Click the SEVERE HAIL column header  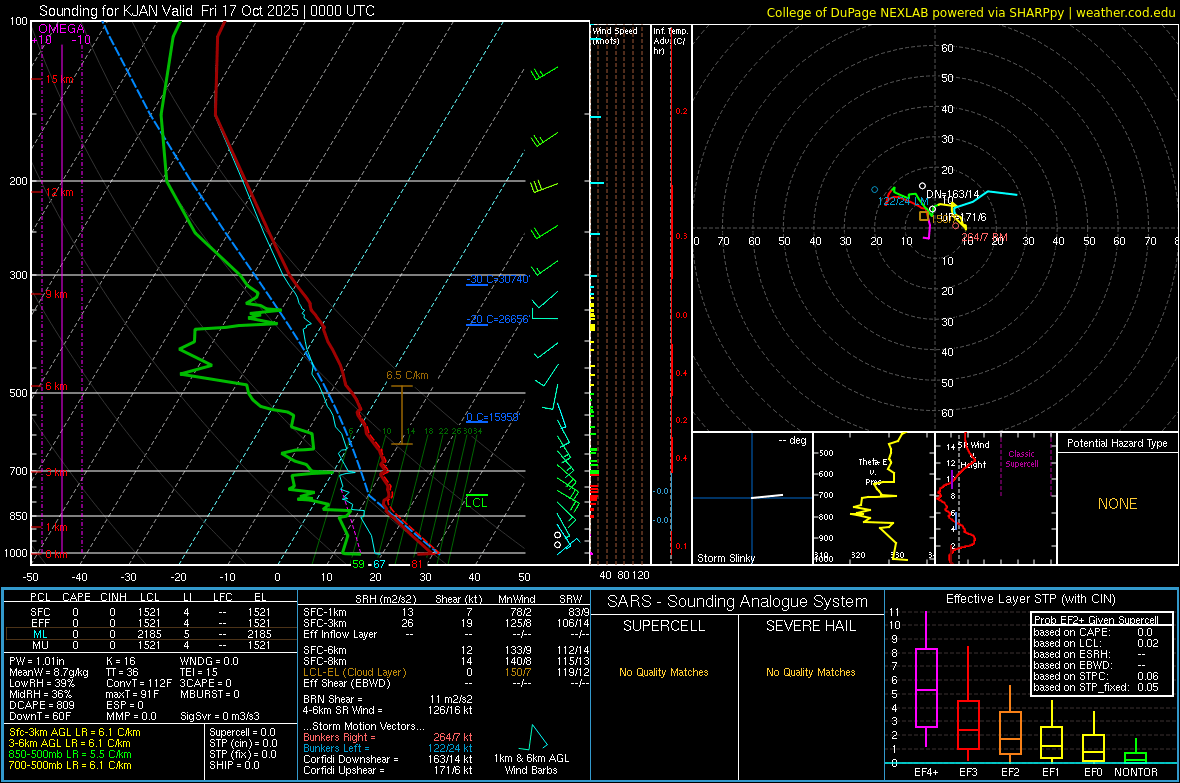810,626
